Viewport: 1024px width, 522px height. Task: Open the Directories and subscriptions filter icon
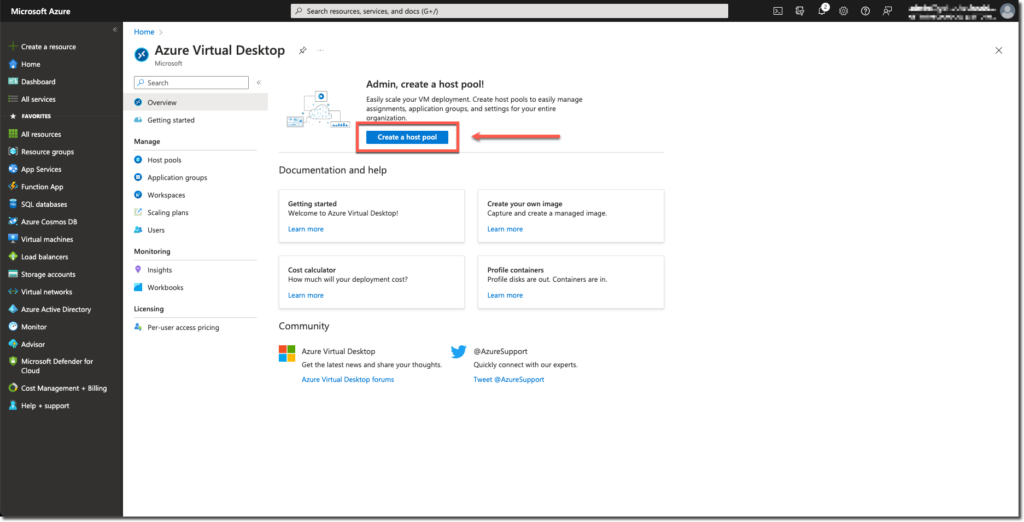pos(799,11)
